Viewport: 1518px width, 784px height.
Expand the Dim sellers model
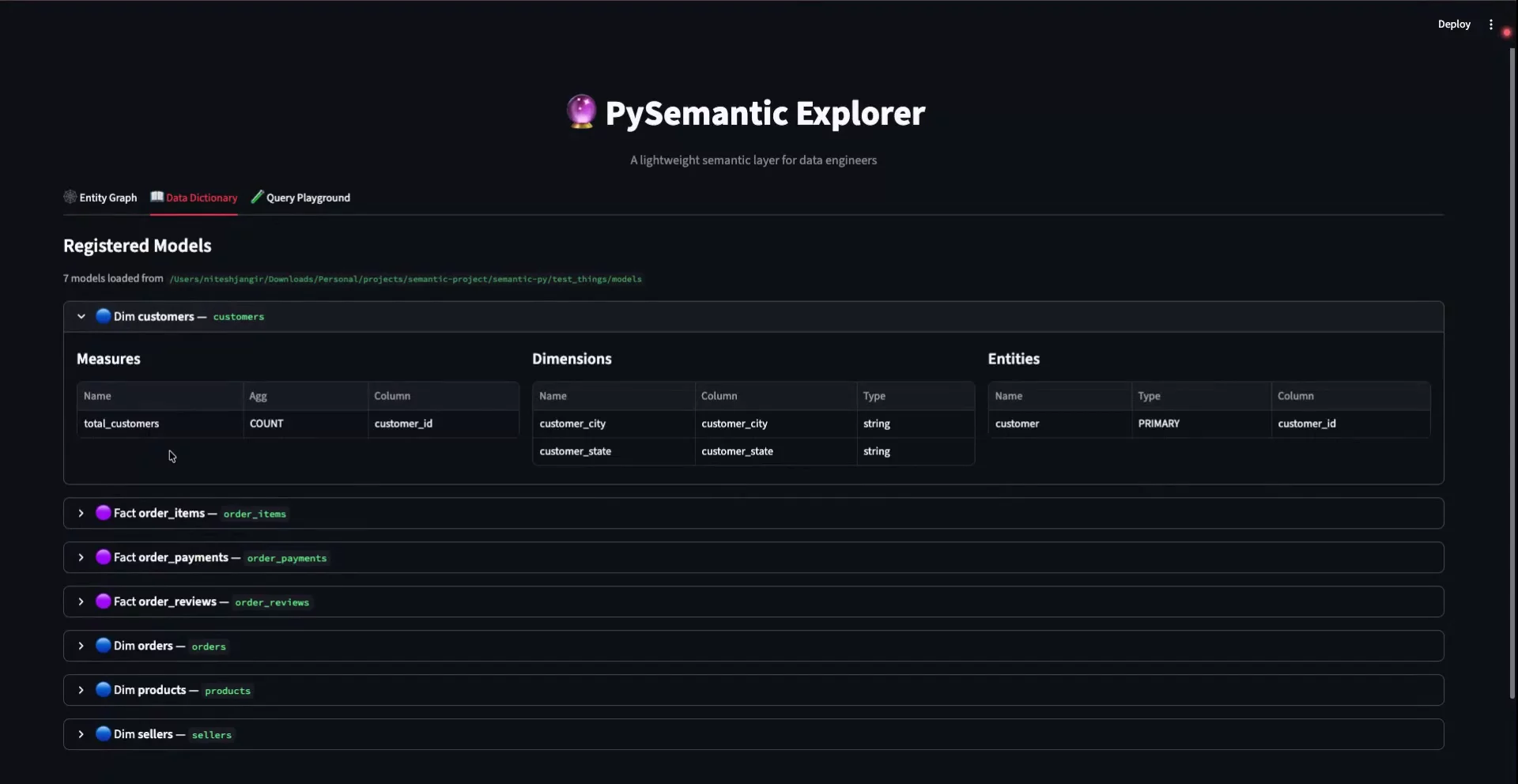753,734
